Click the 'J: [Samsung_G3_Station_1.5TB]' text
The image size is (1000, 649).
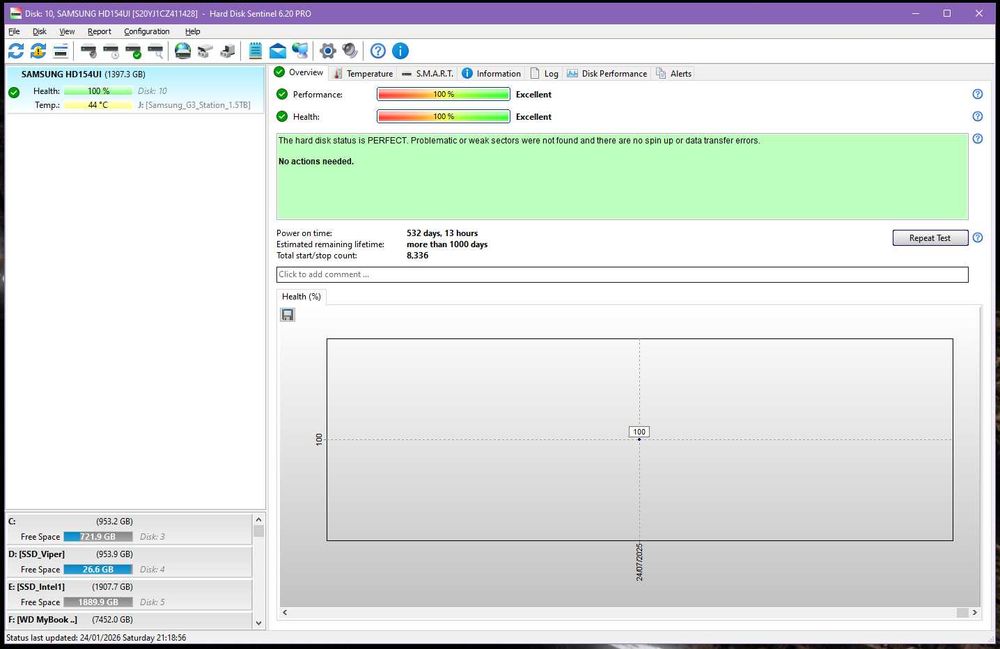point(194,105)
